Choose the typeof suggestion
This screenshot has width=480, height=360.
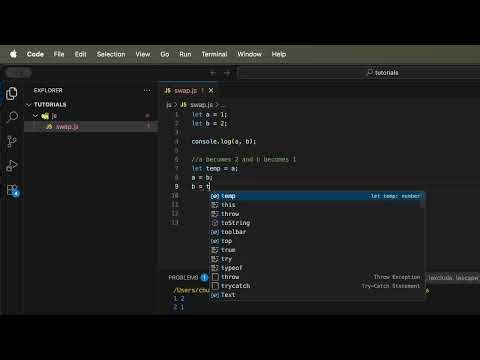pos(316,268)
